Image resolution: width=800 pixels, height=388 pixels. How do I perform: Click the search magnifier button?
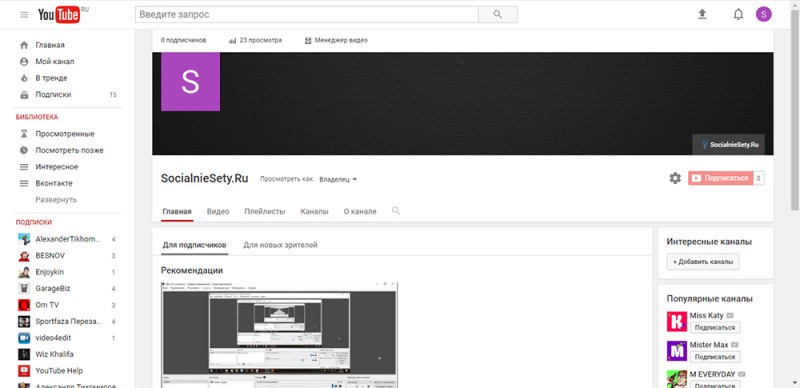tap(498, 14)
